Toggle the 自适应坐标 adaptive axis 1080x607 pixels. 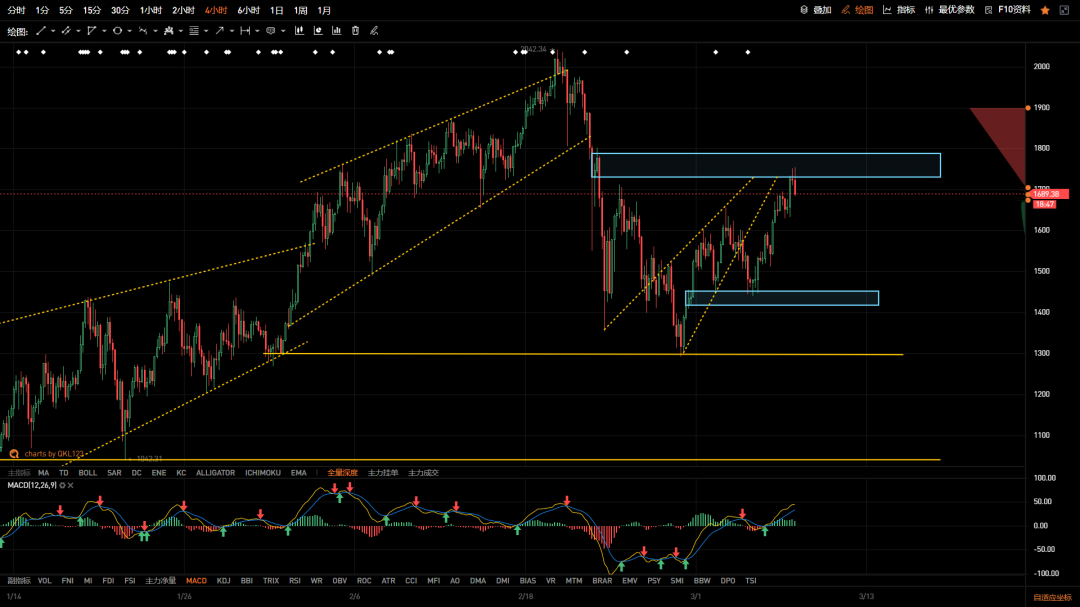point(1052,597)
